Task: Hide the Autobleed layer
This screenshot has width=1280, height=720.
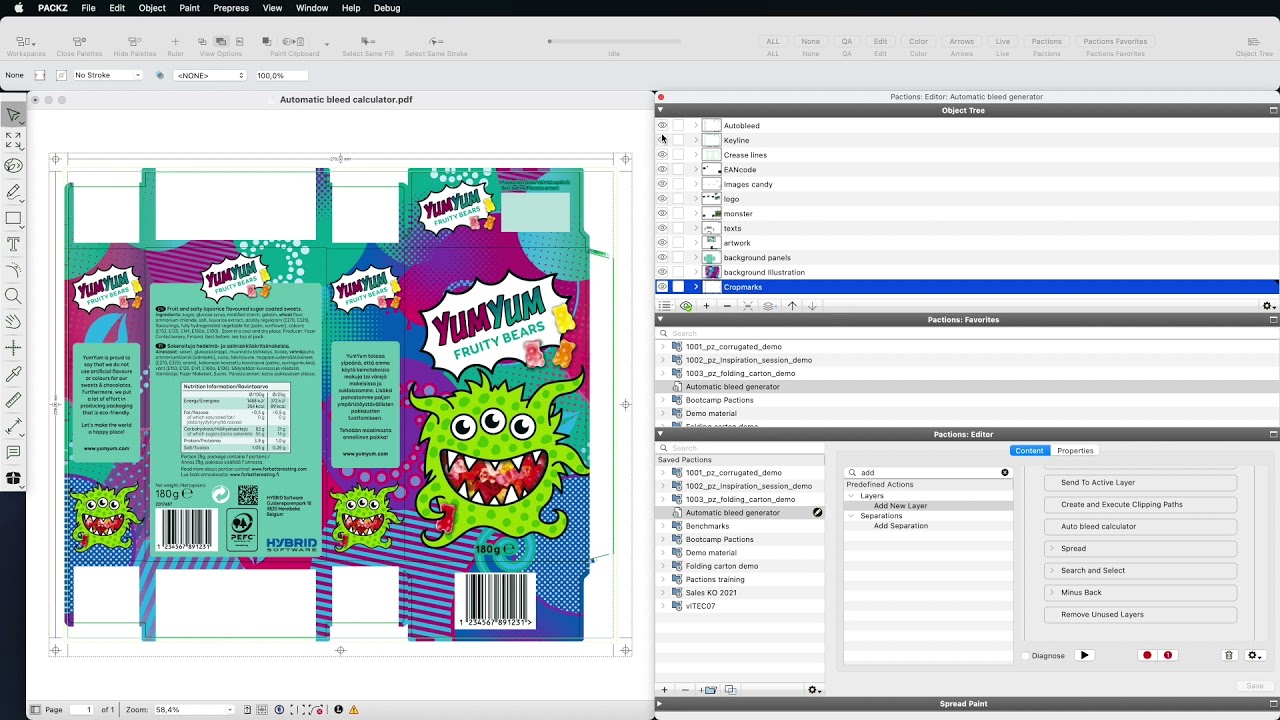Action: pyautogui.click(x=662, y=126)
